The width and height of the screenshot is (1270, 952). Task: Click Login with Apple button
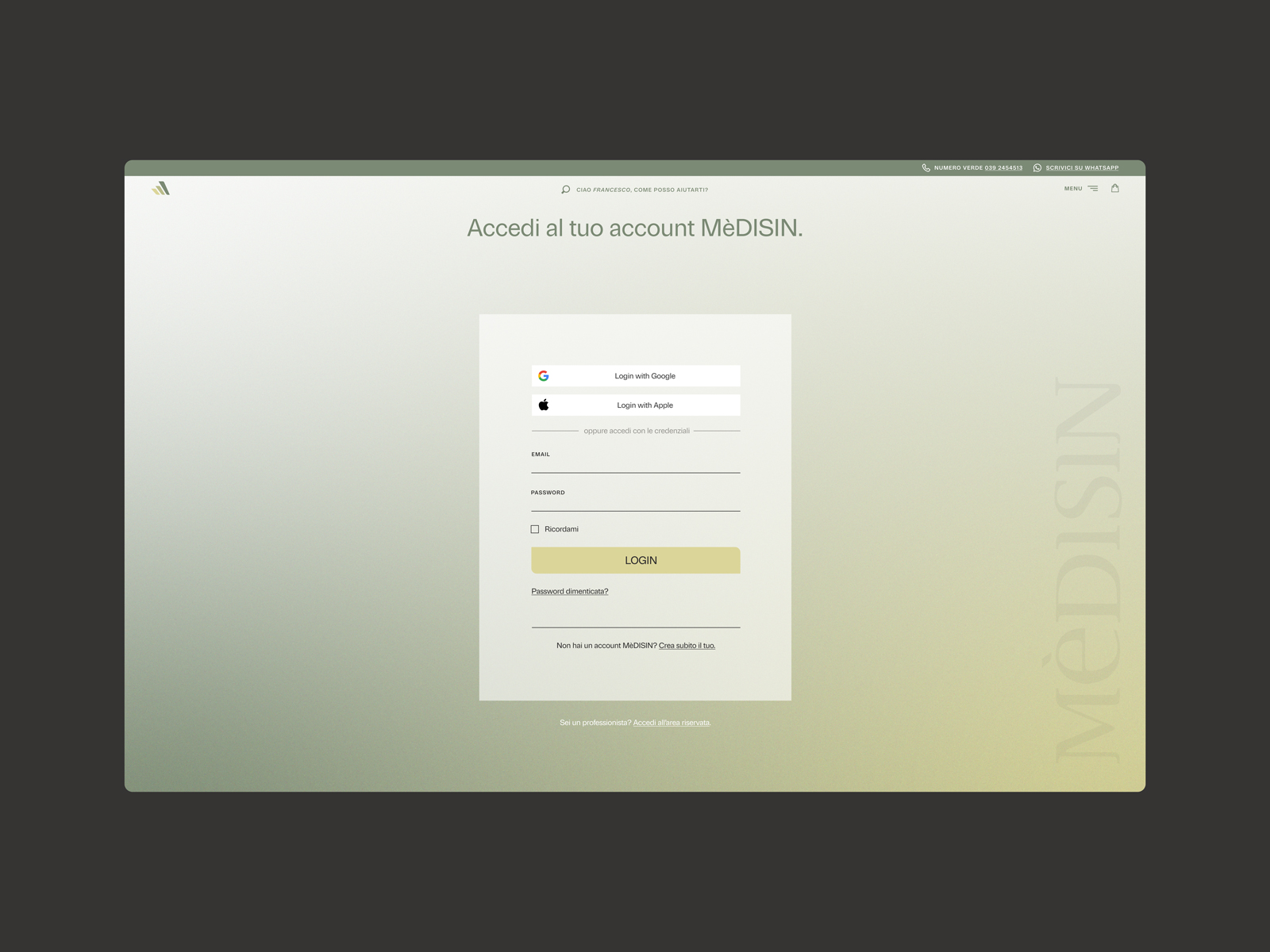click(636, 405)
